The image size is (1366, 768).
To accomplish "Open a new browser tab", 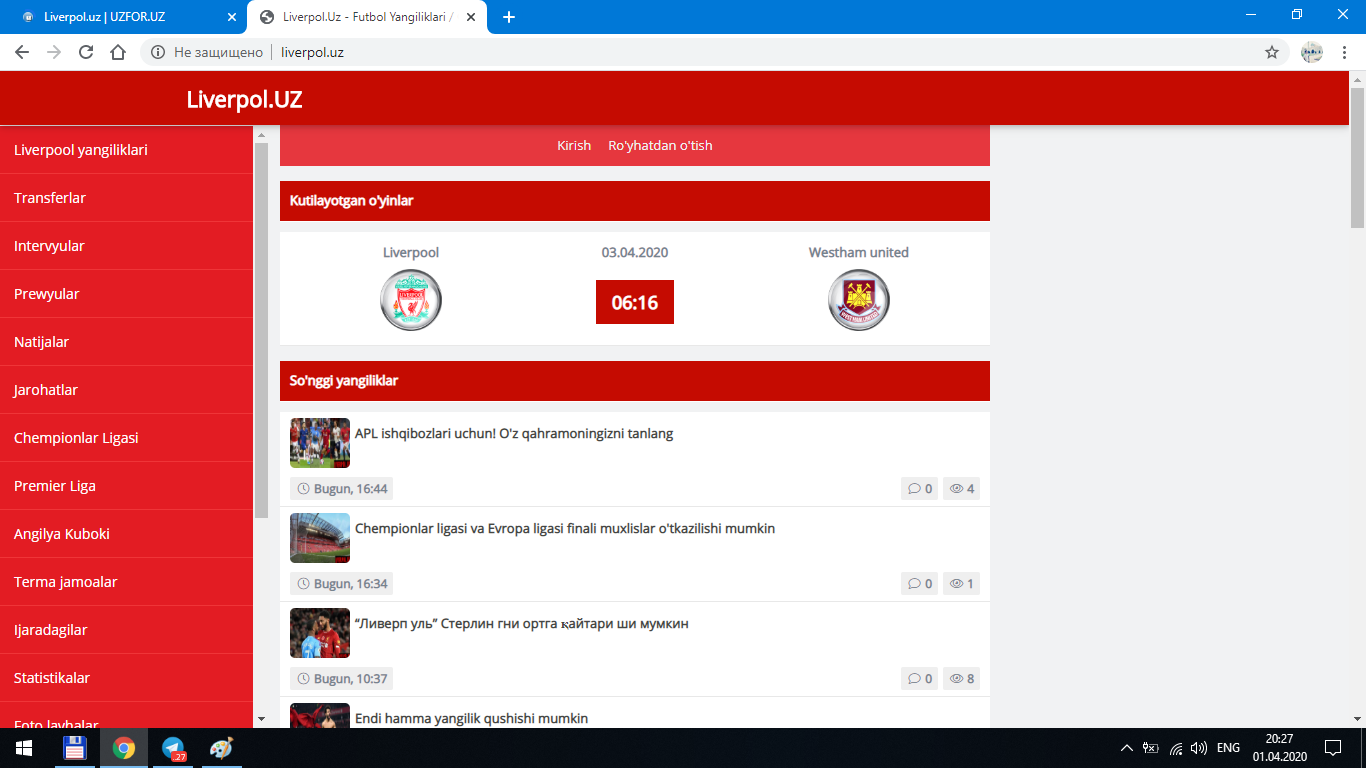I will point(509,17).
